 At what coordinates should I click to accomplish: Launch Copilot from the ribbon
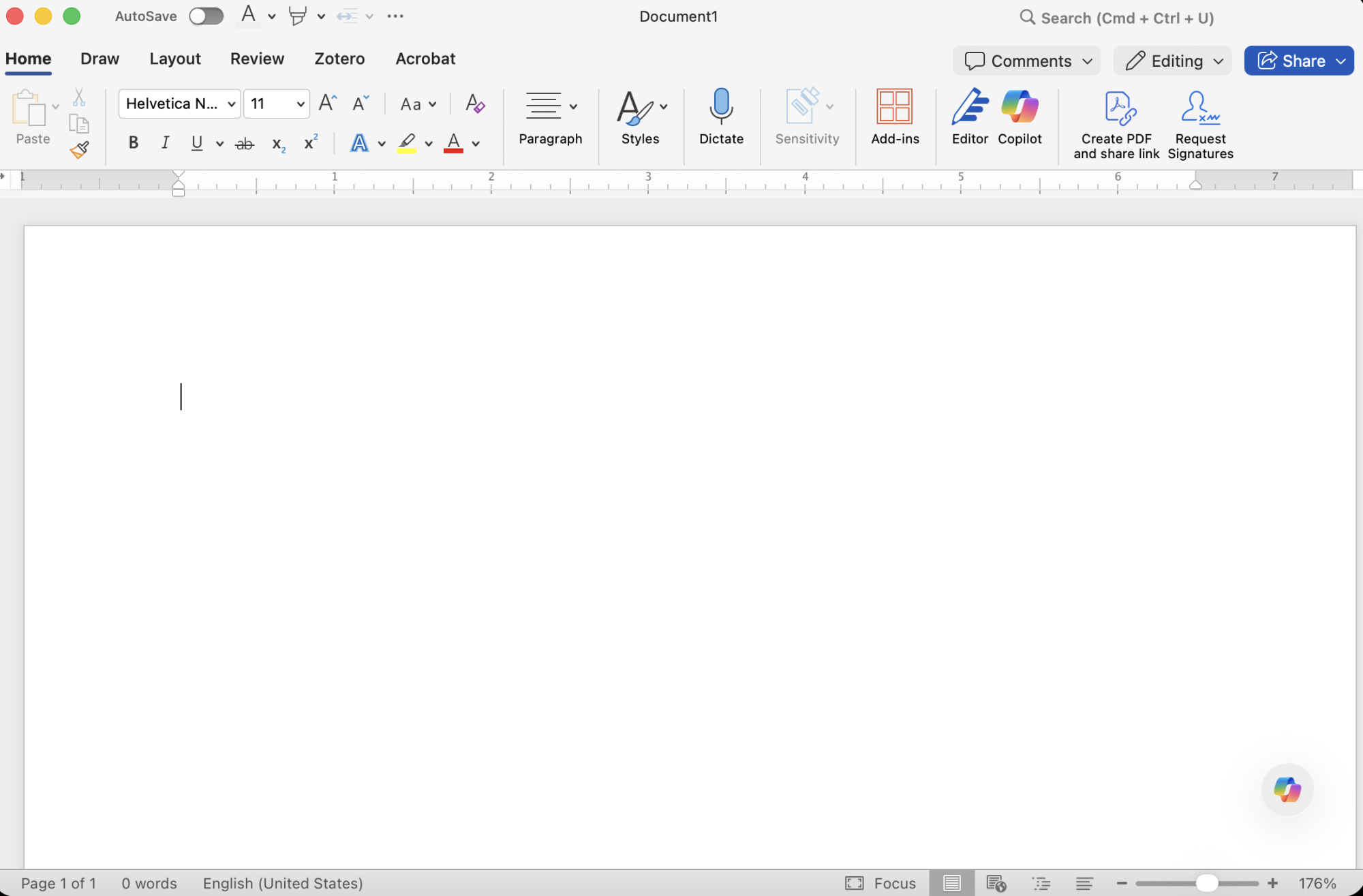click(x=1020, y=107)
